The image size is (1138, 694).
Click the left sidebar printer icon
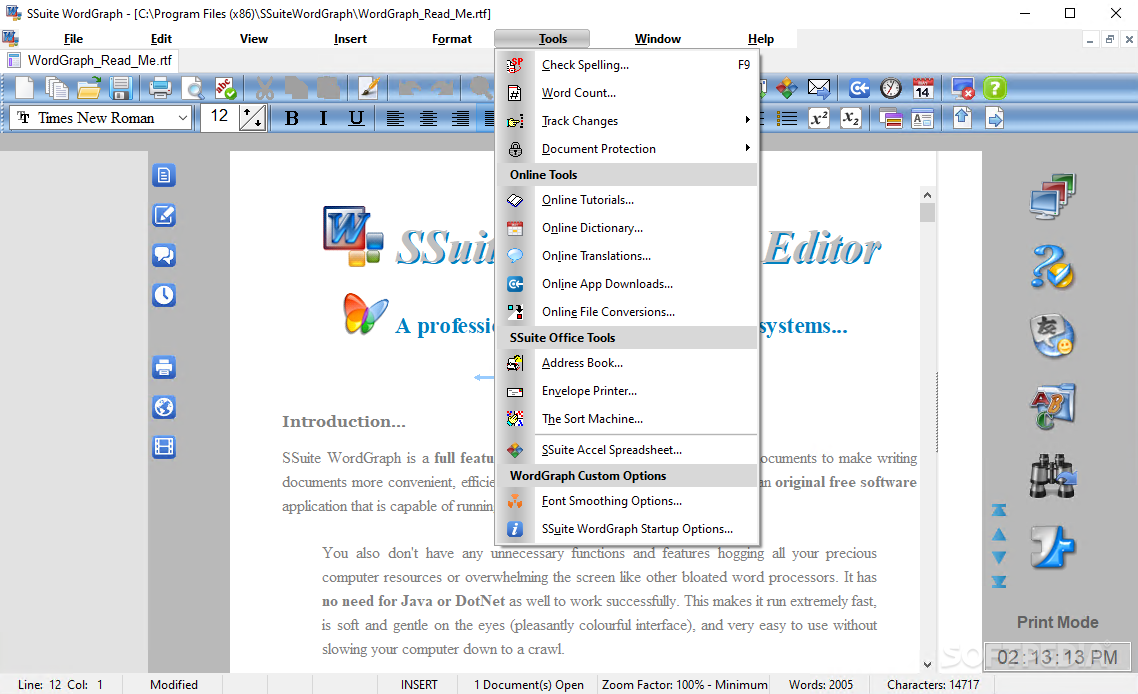[164, 367]
